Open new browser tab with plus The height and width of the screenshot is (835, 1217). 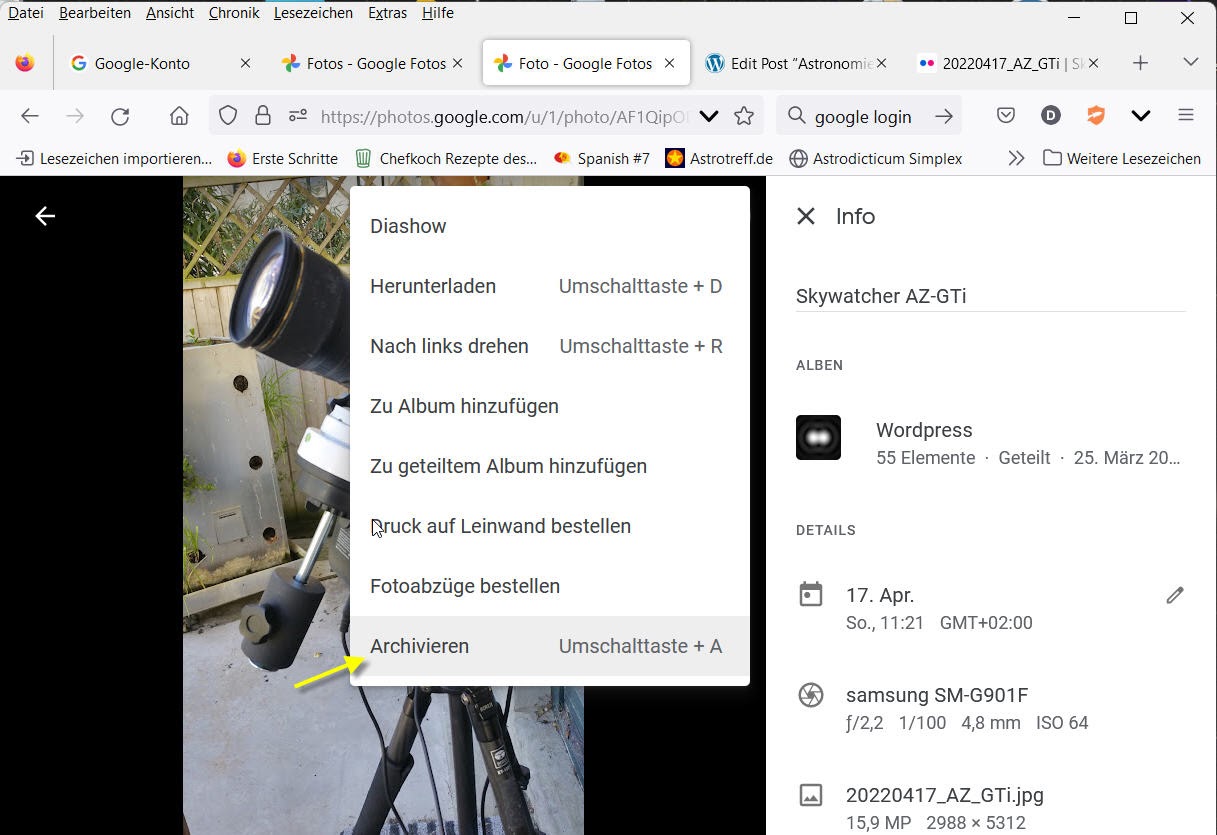tap(1140, 63)
